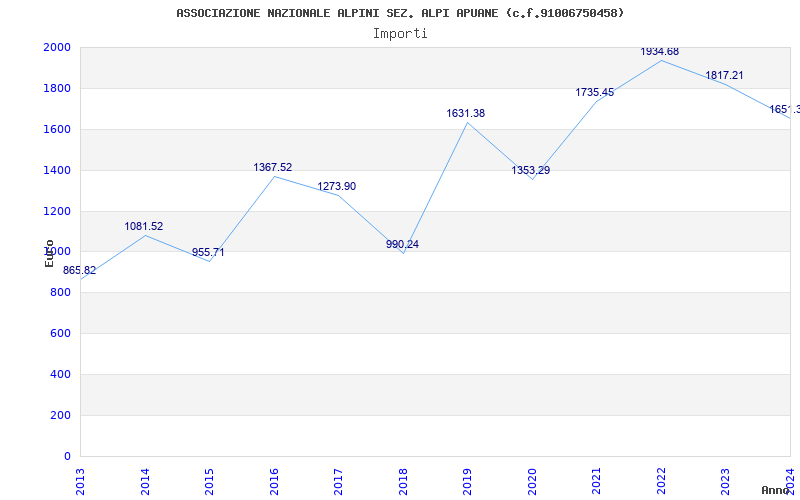Select data label 1367.52

(272, 167)
